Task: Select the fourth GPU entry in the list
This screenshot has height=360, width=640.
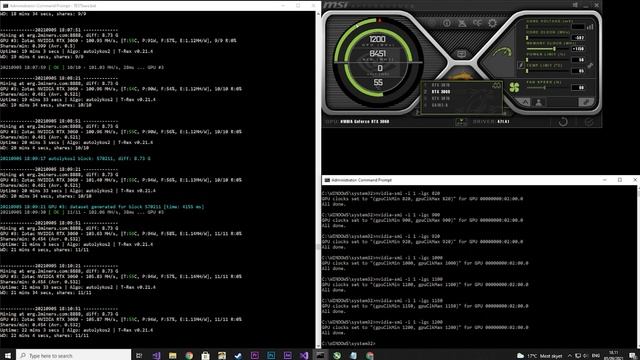Action: tap(439, 105)
